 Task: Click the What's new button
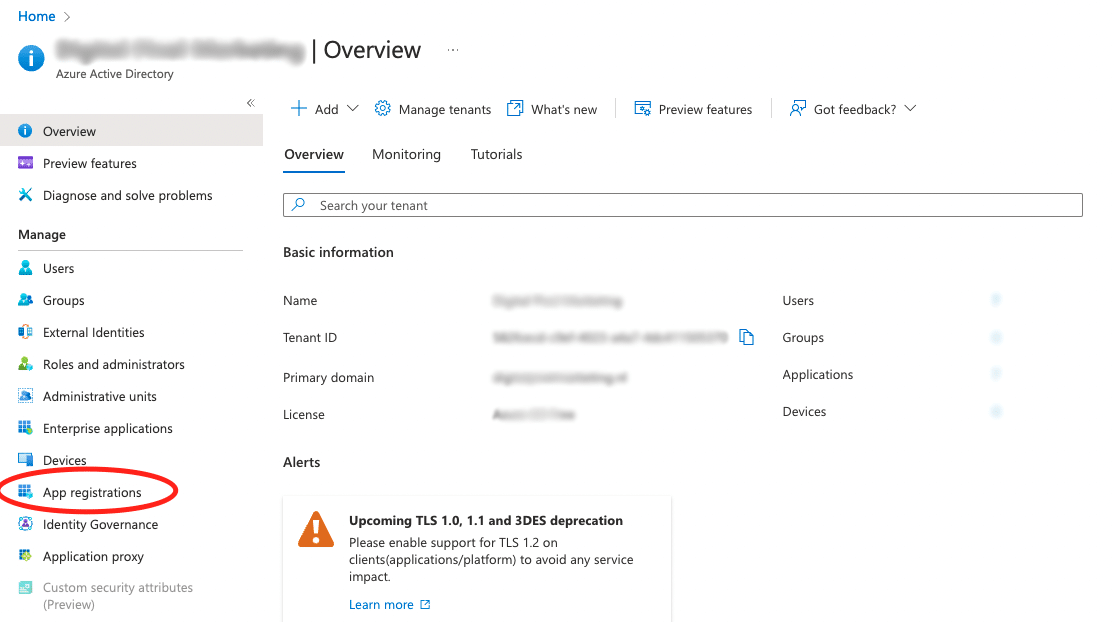click(x=552, y=109)
